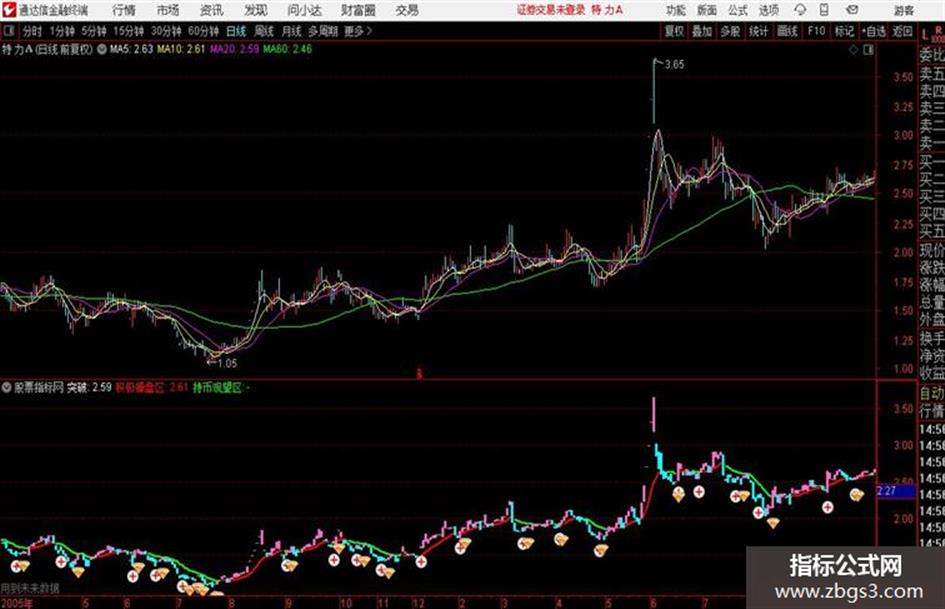
Task: Click the mobile phone icon
Action: [824, 10]
